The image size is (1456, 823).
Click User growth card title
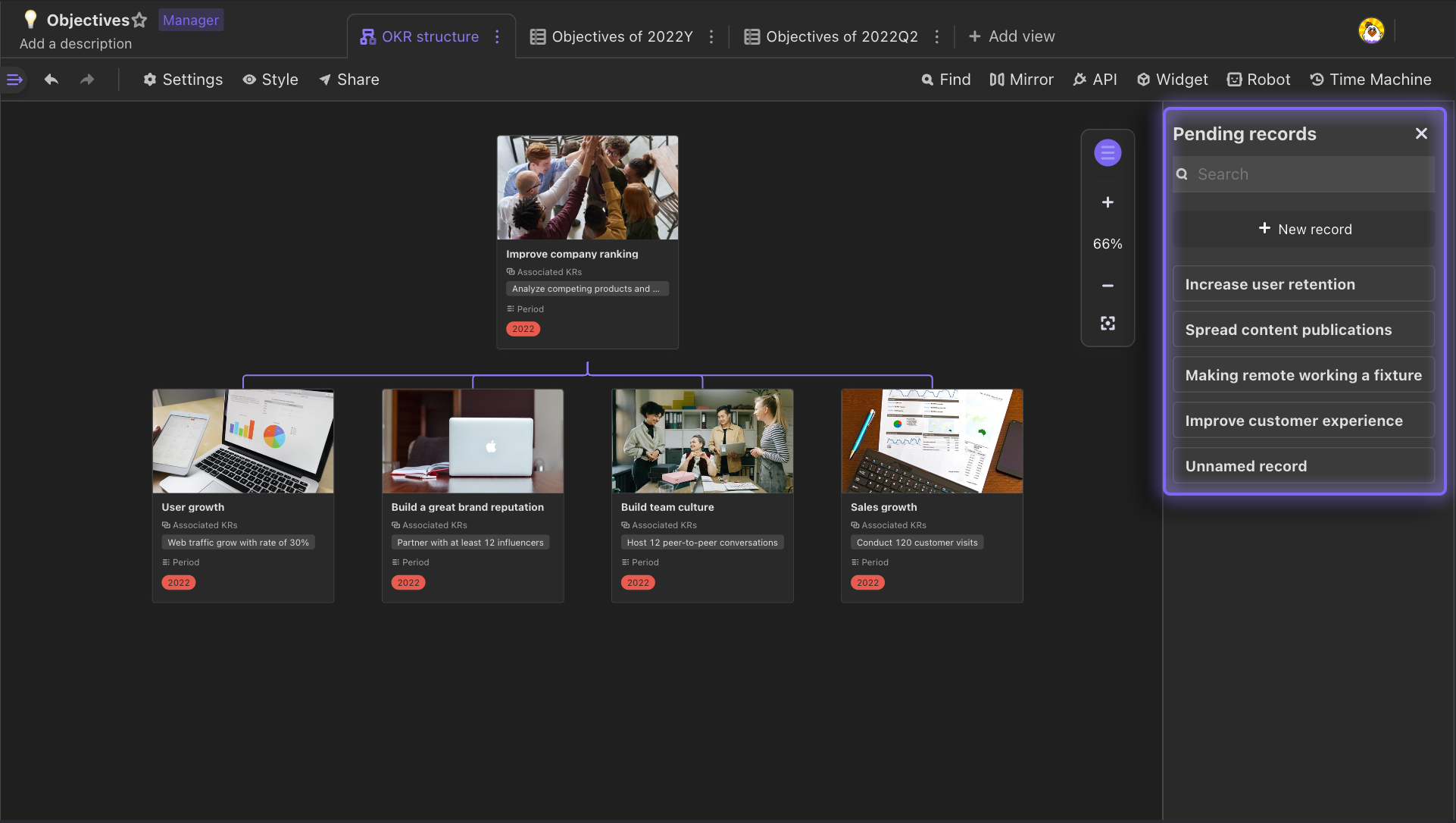192,507
